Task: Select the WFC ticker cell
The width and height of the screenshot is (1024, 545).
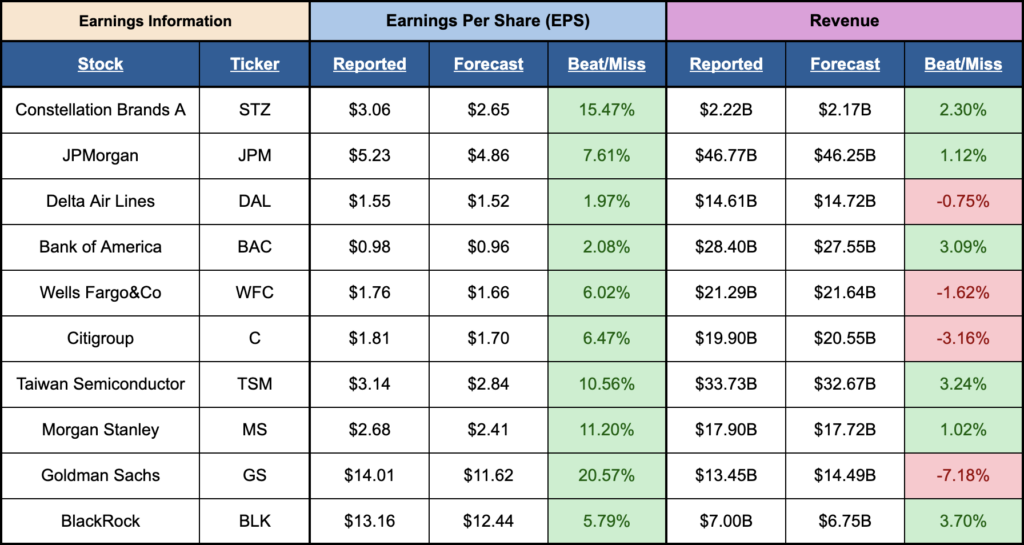Action: [254, 293]
